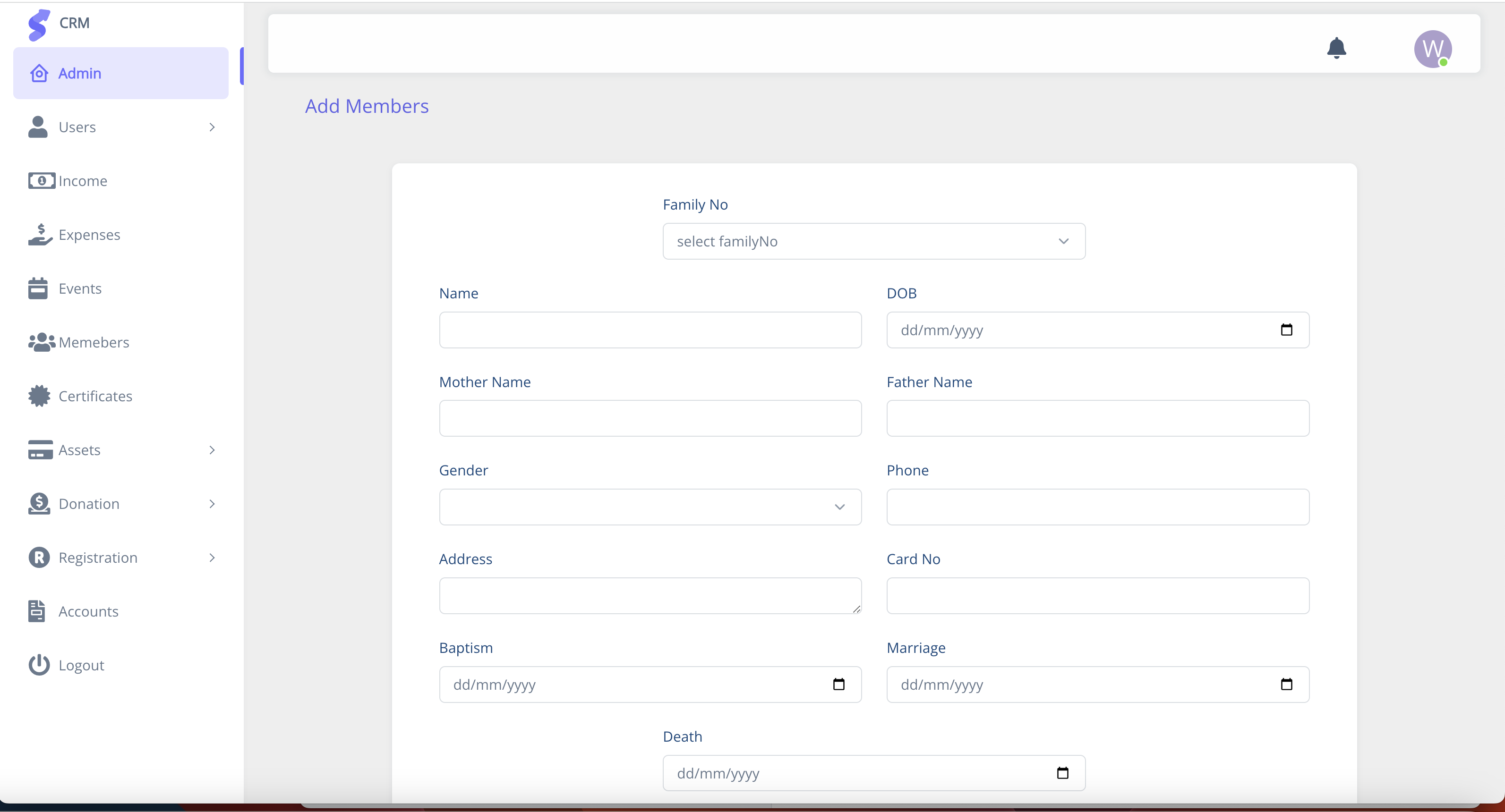Open the Baptism calendar picker icon
1505x812 pixels.
click(x=838, y=684)
